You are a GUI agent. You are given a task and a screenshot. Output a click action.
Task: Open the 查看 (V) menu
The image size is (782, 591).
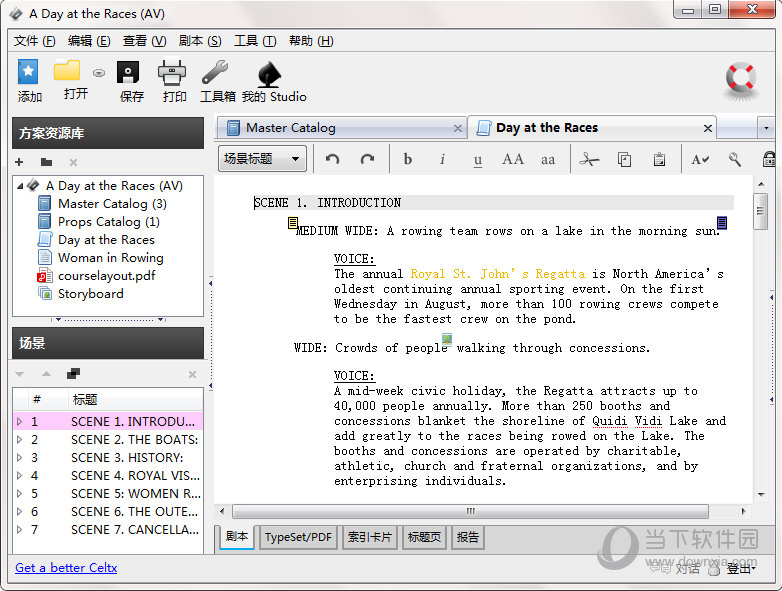click(x=145, y=41)
